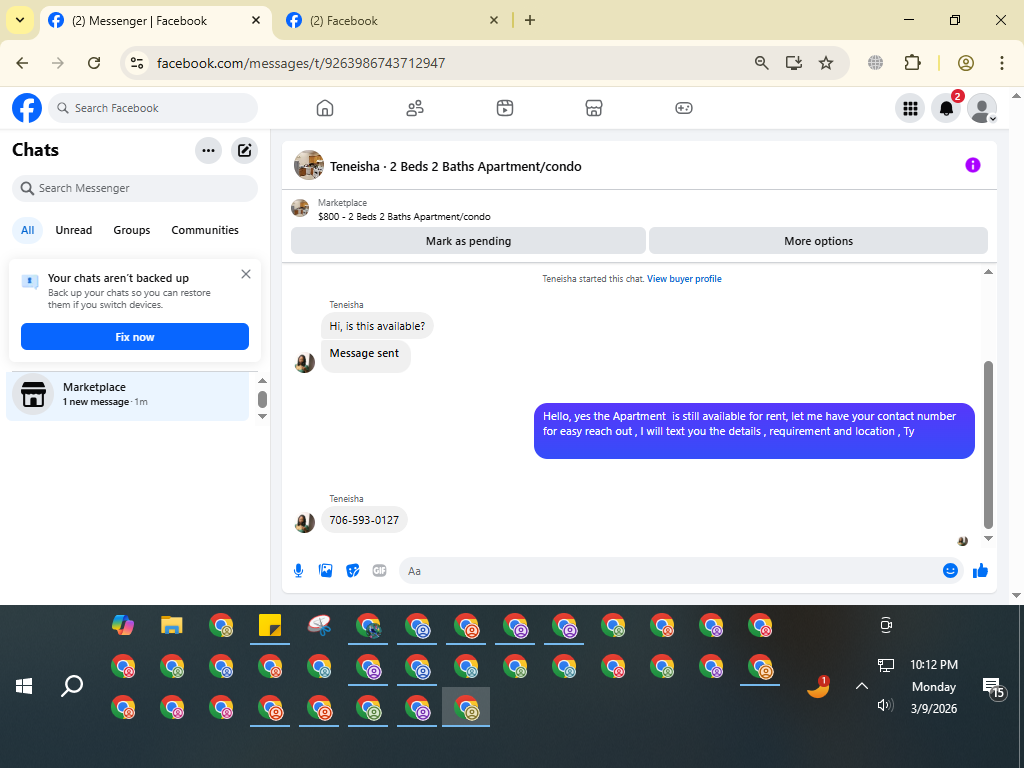
Task: Open Chrome profile icon
Action: point(966,63)
